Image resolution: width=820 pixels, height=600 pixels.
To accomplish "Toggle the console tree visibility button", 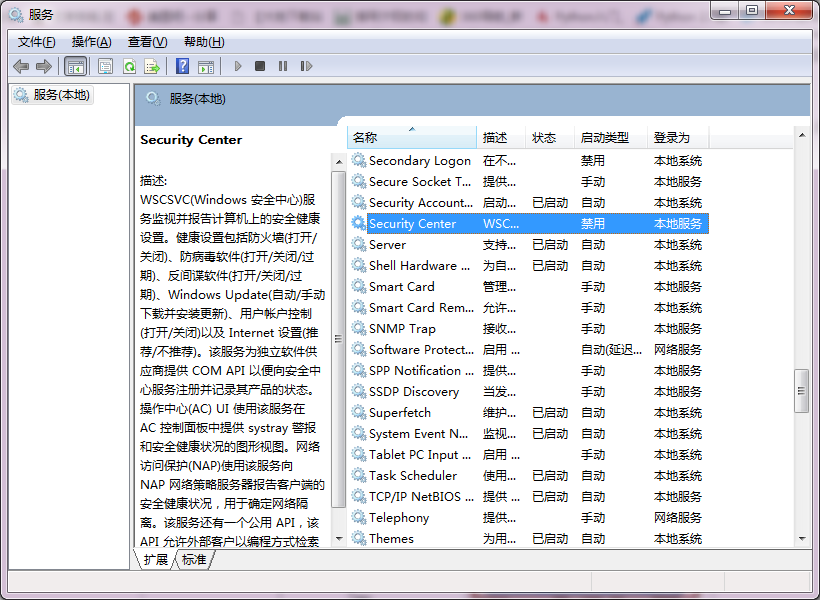I will [75, 66].
